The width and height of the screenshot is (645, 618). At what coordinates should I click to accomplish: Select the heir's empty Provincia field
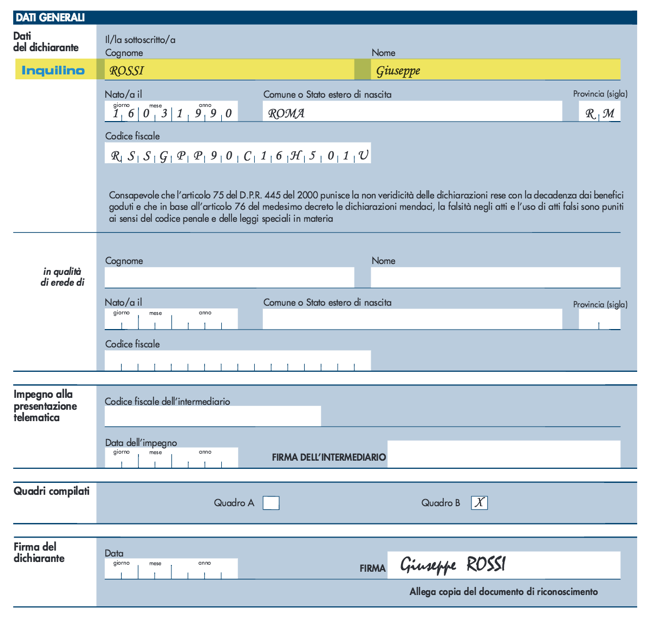(600, 320)
